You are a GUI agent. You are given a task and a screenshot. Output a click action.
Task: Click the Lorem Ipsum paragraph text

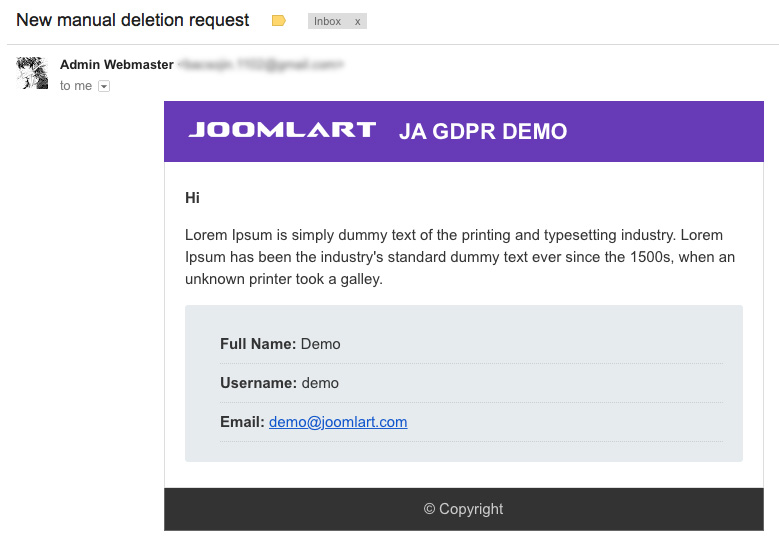click(460, 257)
